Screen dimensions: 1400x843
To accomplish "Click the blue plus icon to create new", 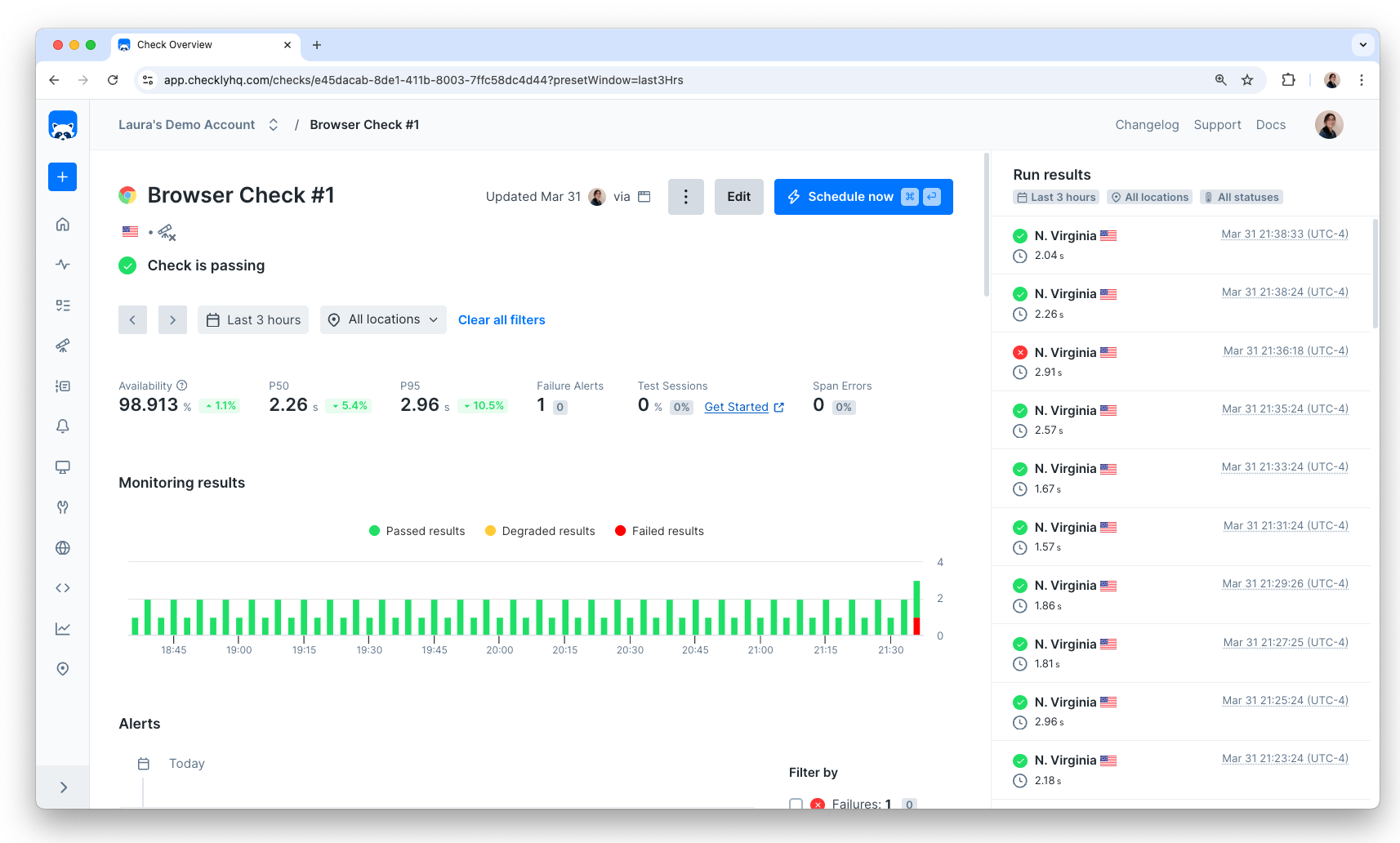I will pyautogui.click(x=62, y=176).
